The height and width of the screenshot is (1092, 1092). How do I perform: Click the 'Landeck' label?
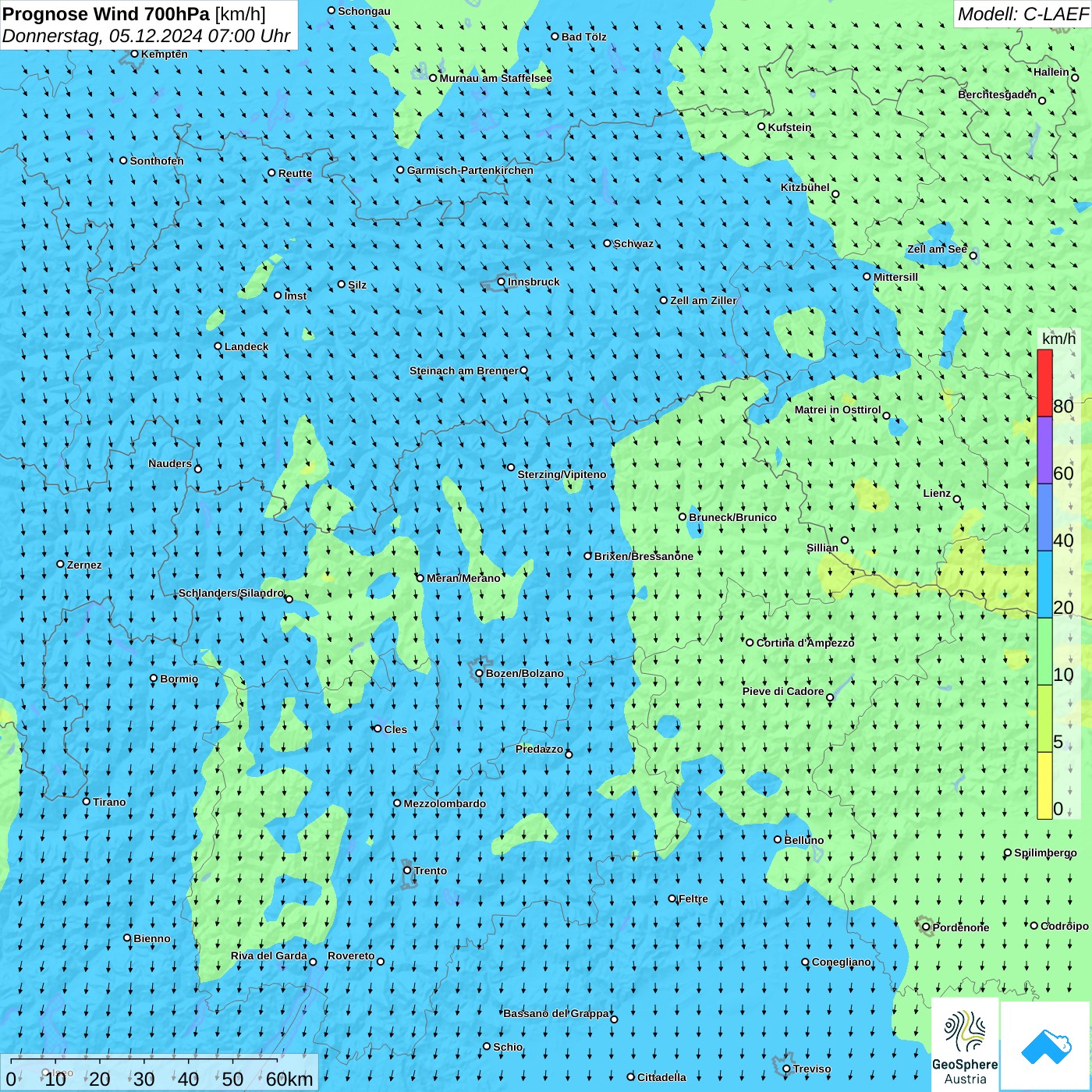(246, 346)
